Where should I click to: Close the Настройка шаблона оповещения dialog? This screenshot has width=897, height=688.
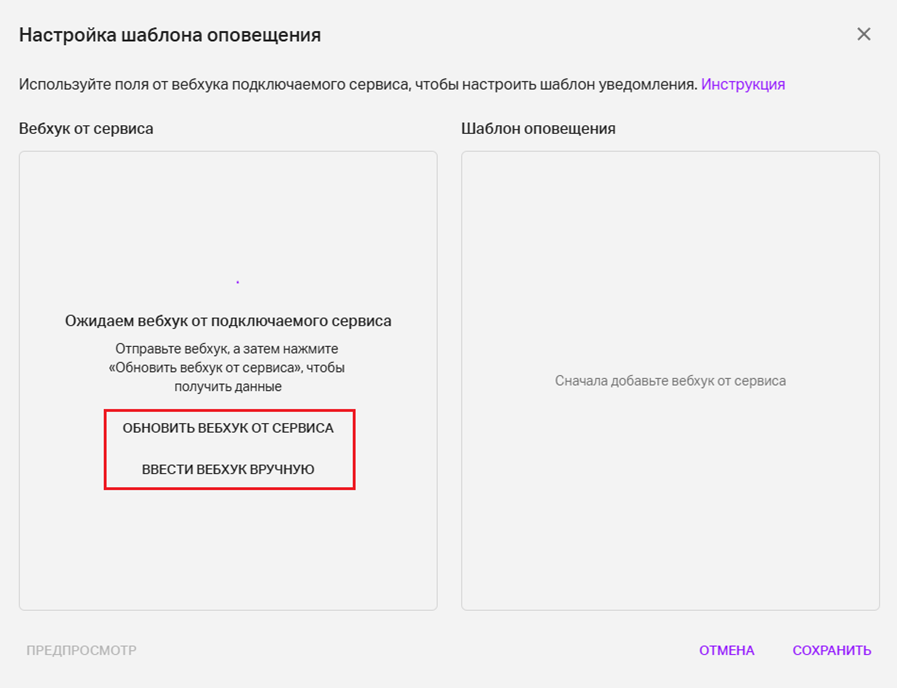point(864,35)
